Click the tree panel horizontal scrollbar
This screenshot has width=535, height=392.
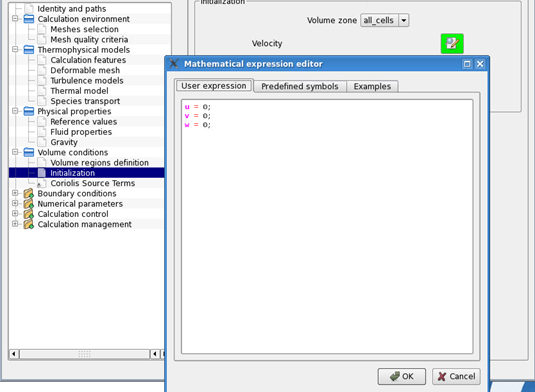(84, 354)
